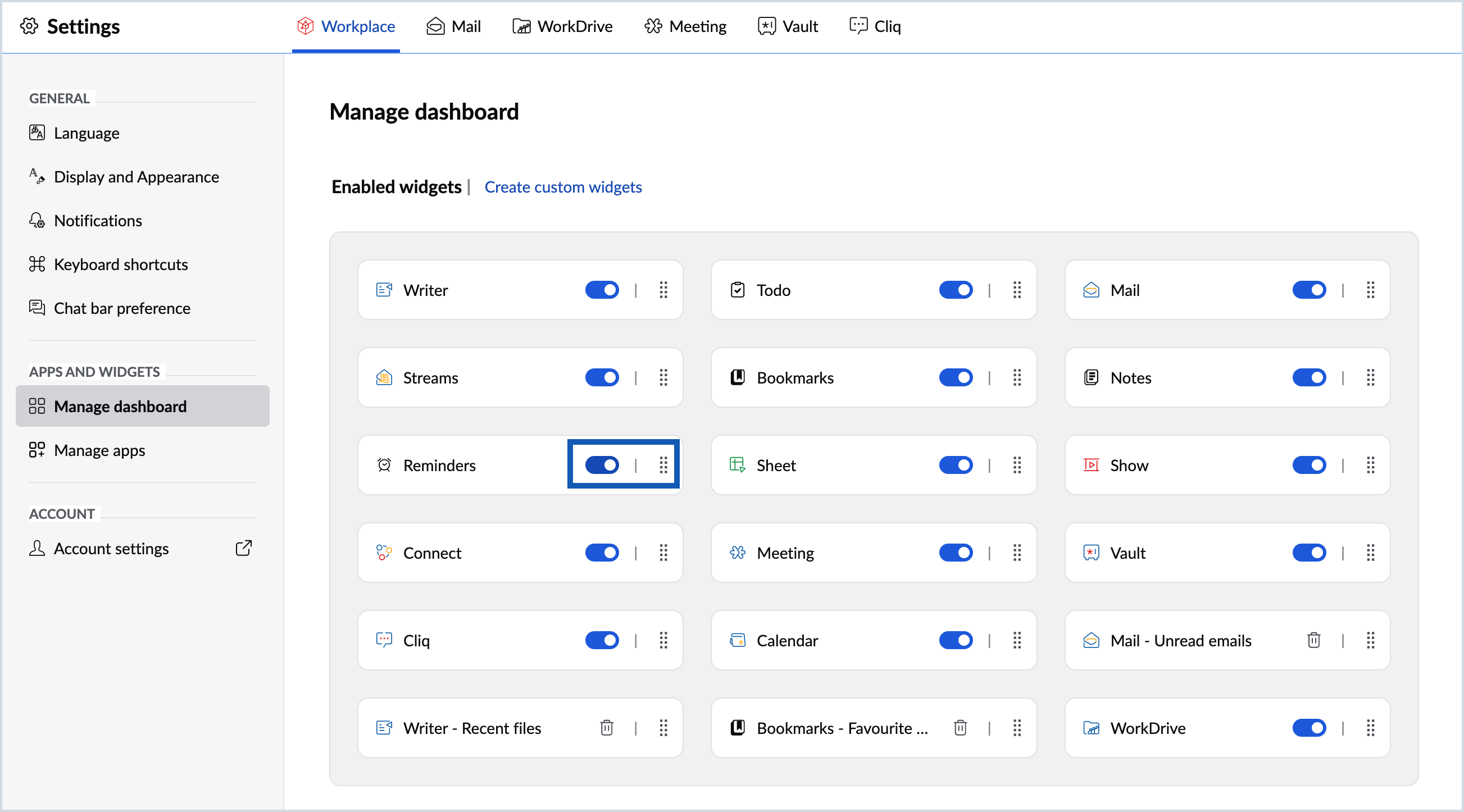
Task: Switch to the WorkDrive settings tab
Action: tap(562, 26)
